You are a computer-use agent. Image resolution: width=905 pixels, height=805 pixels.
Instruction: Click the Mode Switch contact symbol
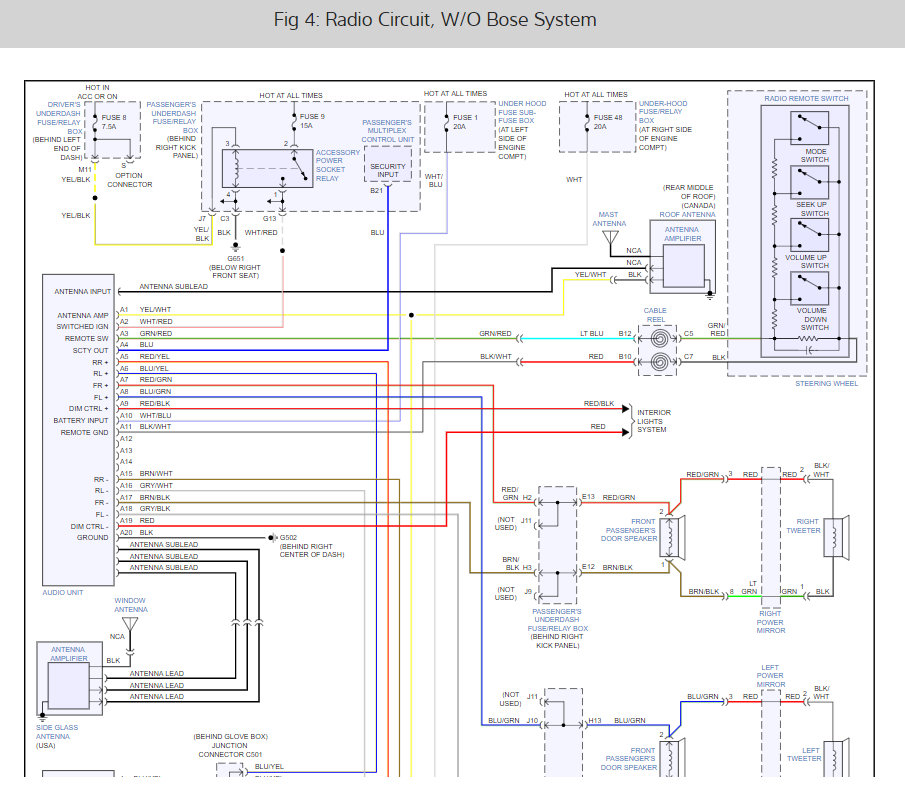[809, 128]
